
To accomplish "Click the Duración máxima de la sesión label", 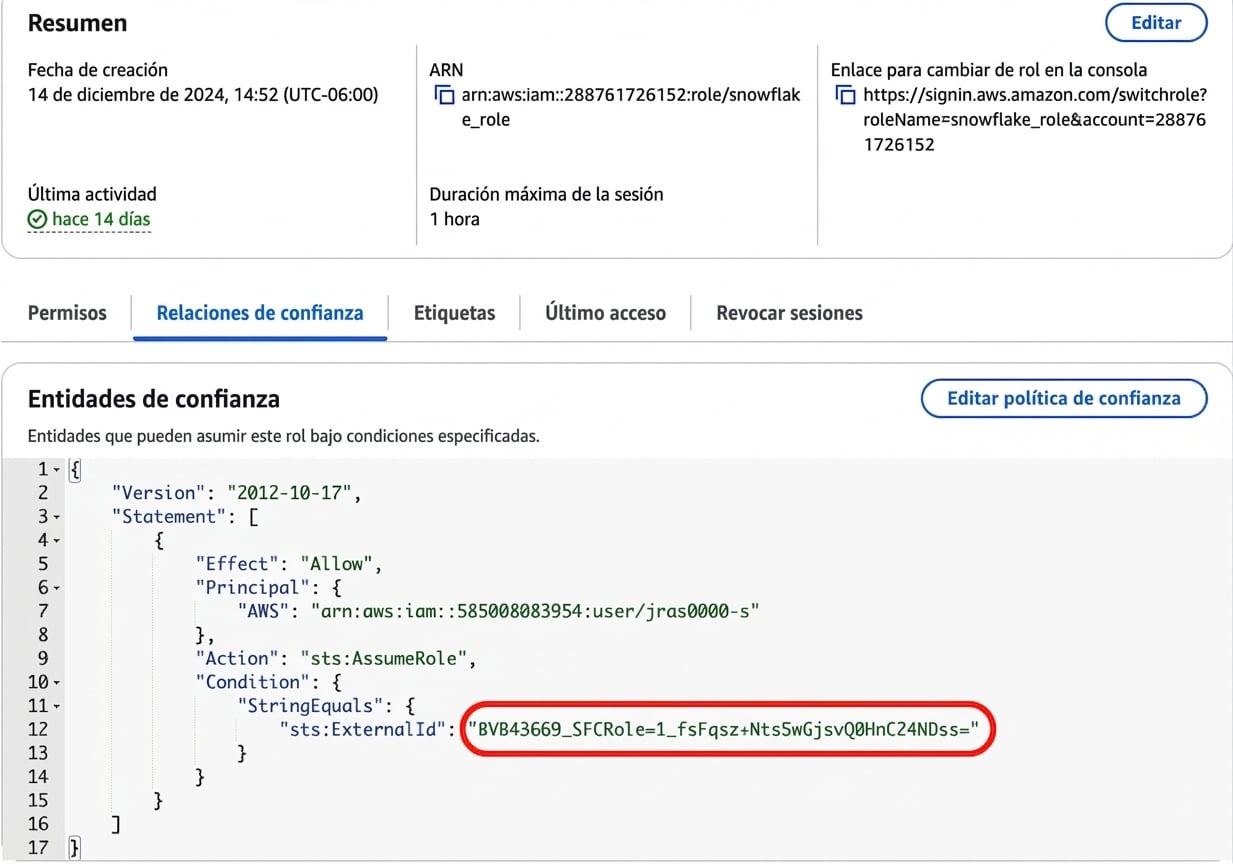I will coord(546,194).
